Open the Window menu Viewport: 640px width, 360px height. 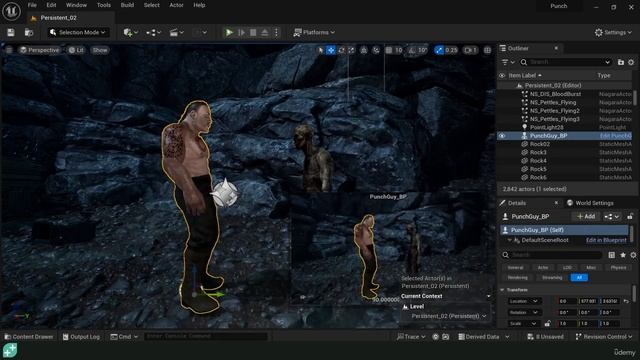click(76, 5)
